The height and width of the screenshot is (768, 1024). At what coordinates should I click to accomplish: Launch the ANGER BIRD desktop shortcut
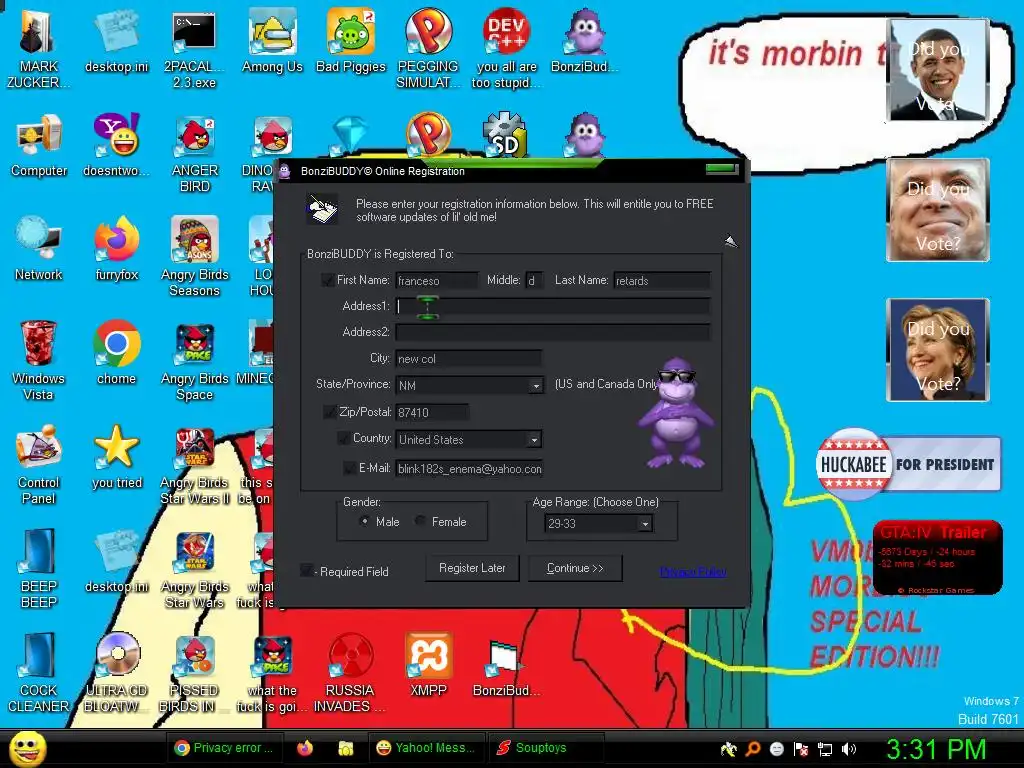pyautogui.click(x=195, y=153)
